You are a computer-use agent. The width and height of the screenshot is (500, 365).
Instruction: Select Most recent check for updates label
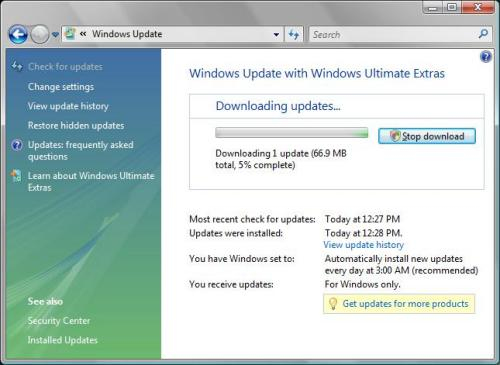tap(252, 219)
